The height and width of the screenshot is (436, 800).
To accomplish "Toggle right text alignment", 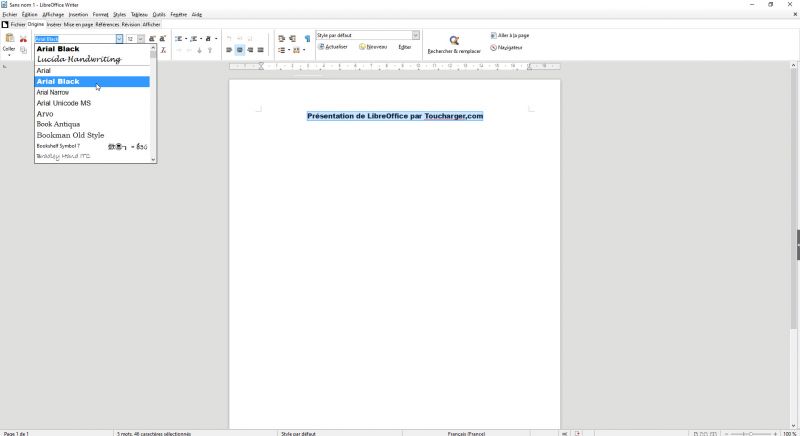I will [250, 50].
